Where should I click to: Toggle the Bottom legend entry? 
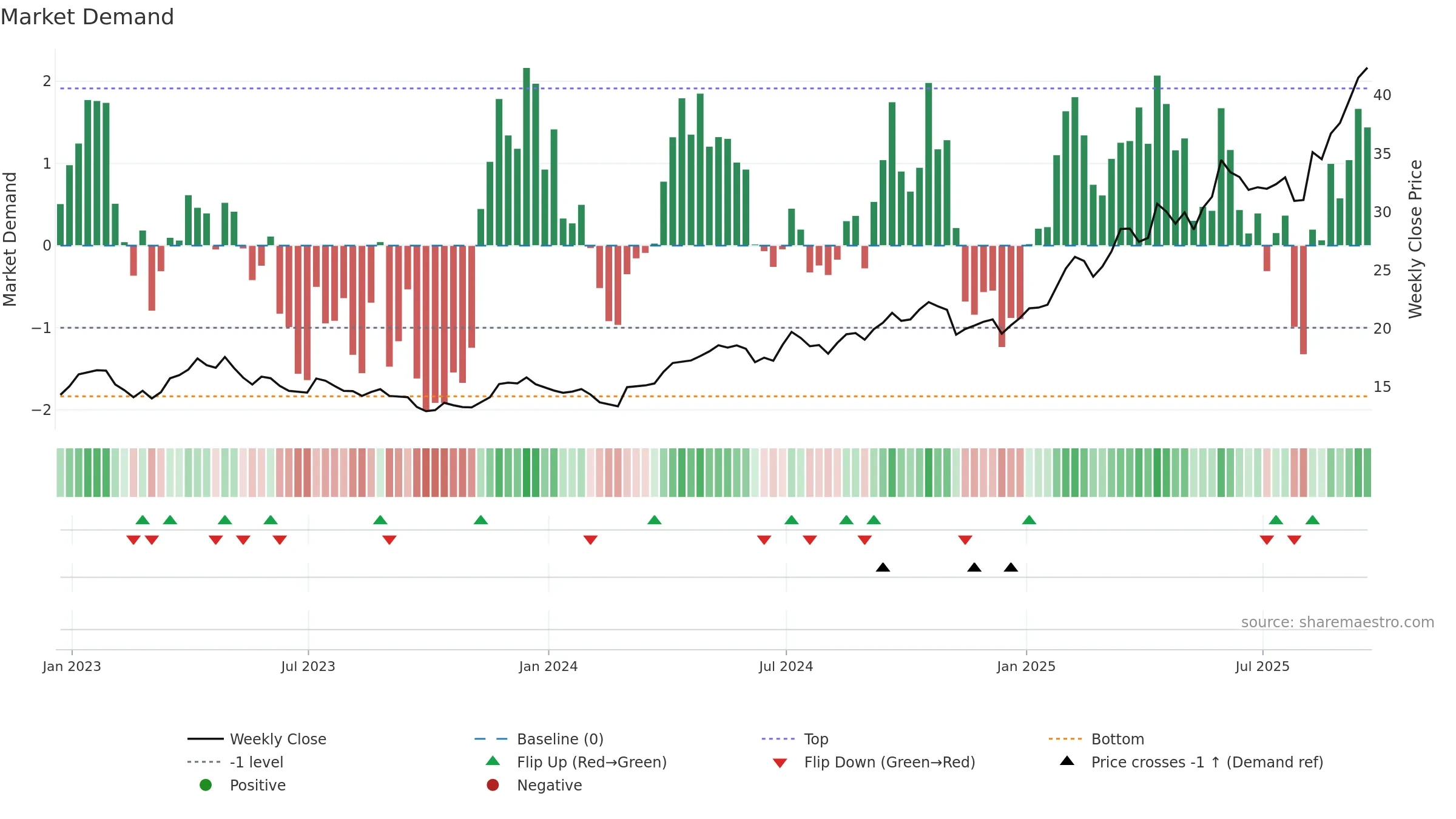click(1096, 739)
